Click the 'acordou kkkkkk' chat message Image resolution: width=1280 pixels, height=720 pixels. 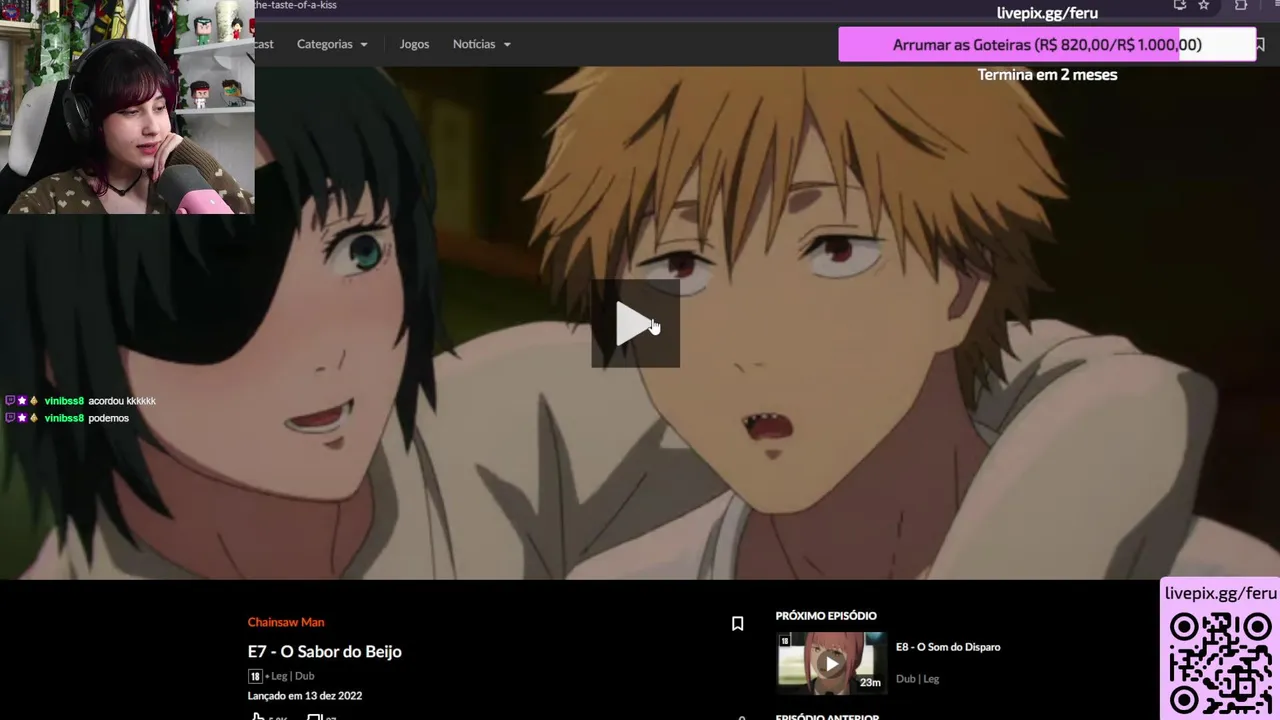(122, 401)
